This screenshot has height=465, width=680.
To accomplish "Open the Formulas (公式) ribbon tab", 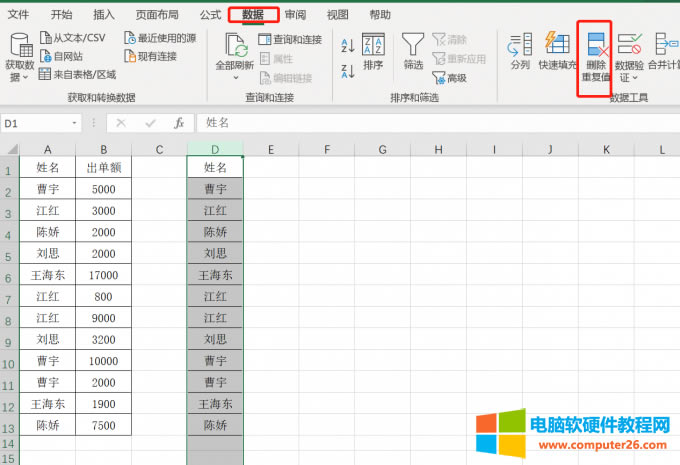I will pyautogui.click(x=210, y=15).
